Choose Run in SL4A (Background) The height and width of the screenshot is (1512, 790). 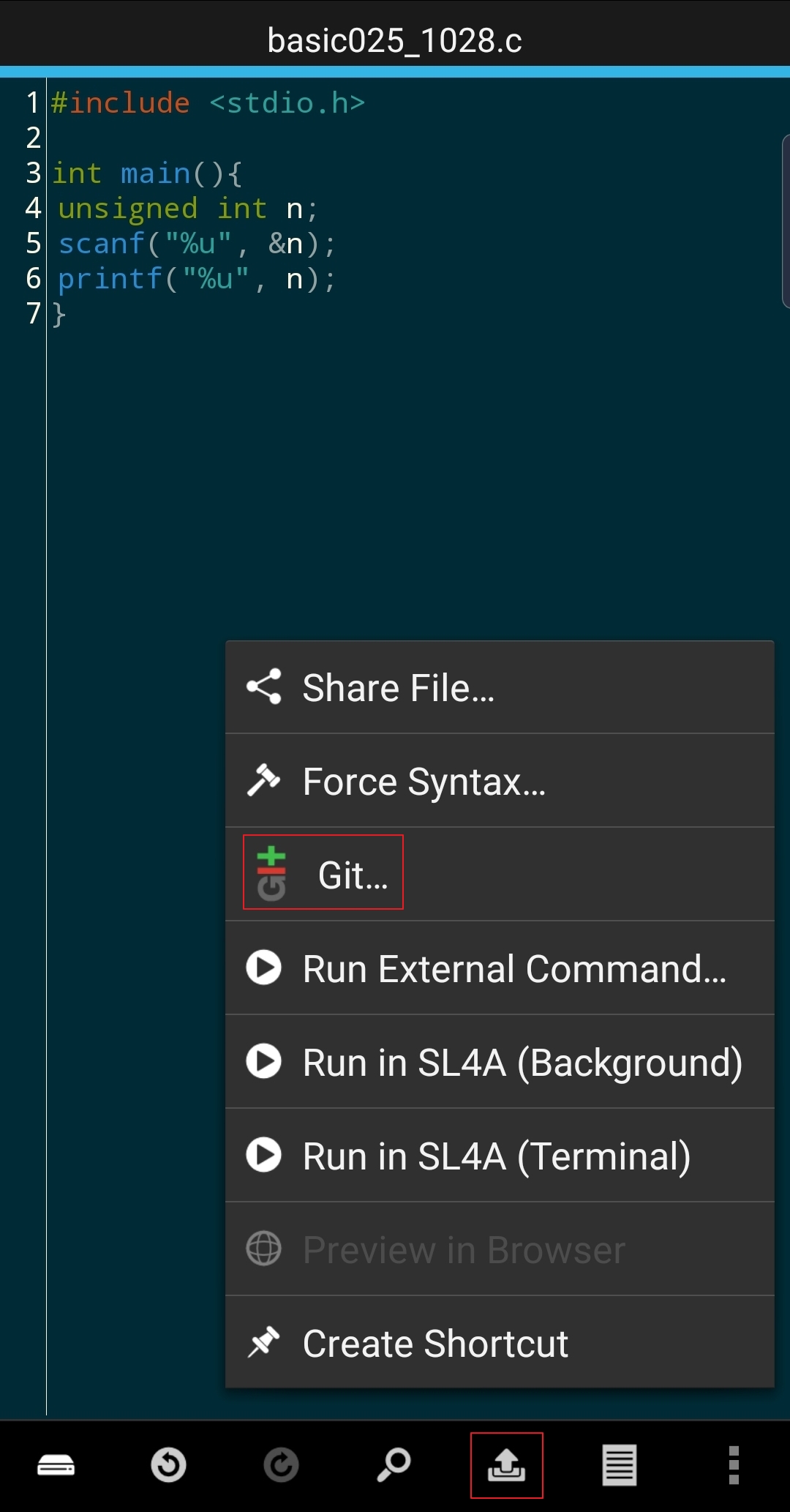(x=500, y=1062)
